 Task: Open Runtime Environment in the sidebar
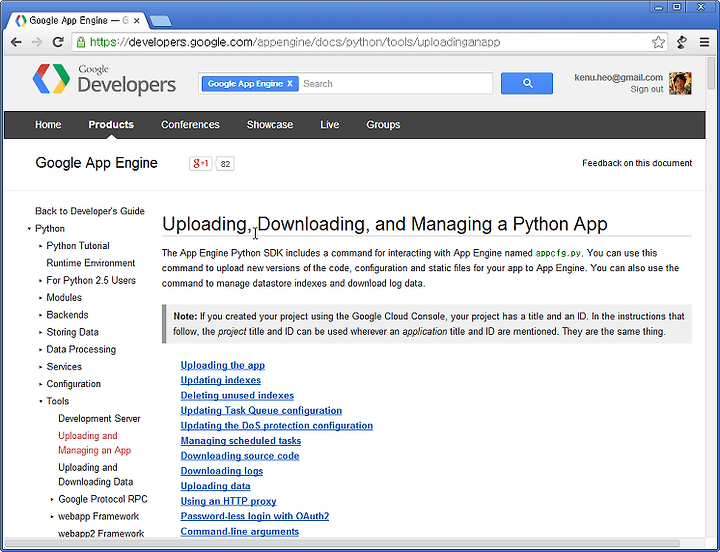pyautogui.click(x=91, y=263)
